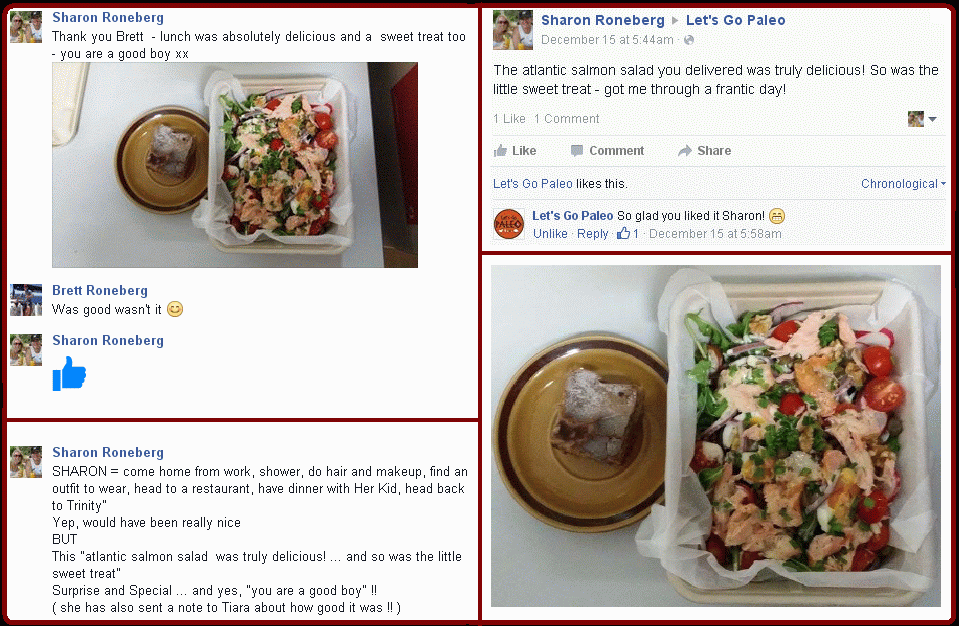Open Let's Go Paleo page link in header
The height and width of the screenshot is (626, 959).
click(x=735, y=20)
